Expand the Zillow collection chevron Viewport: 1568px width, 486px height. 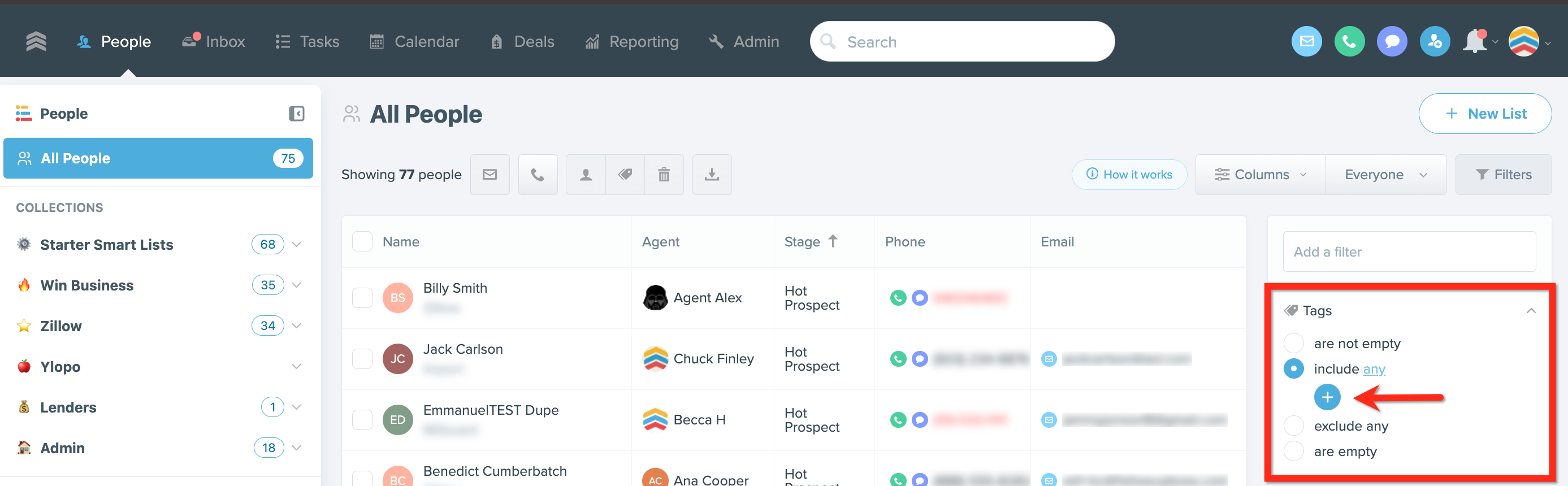click(x=296, y=326)
